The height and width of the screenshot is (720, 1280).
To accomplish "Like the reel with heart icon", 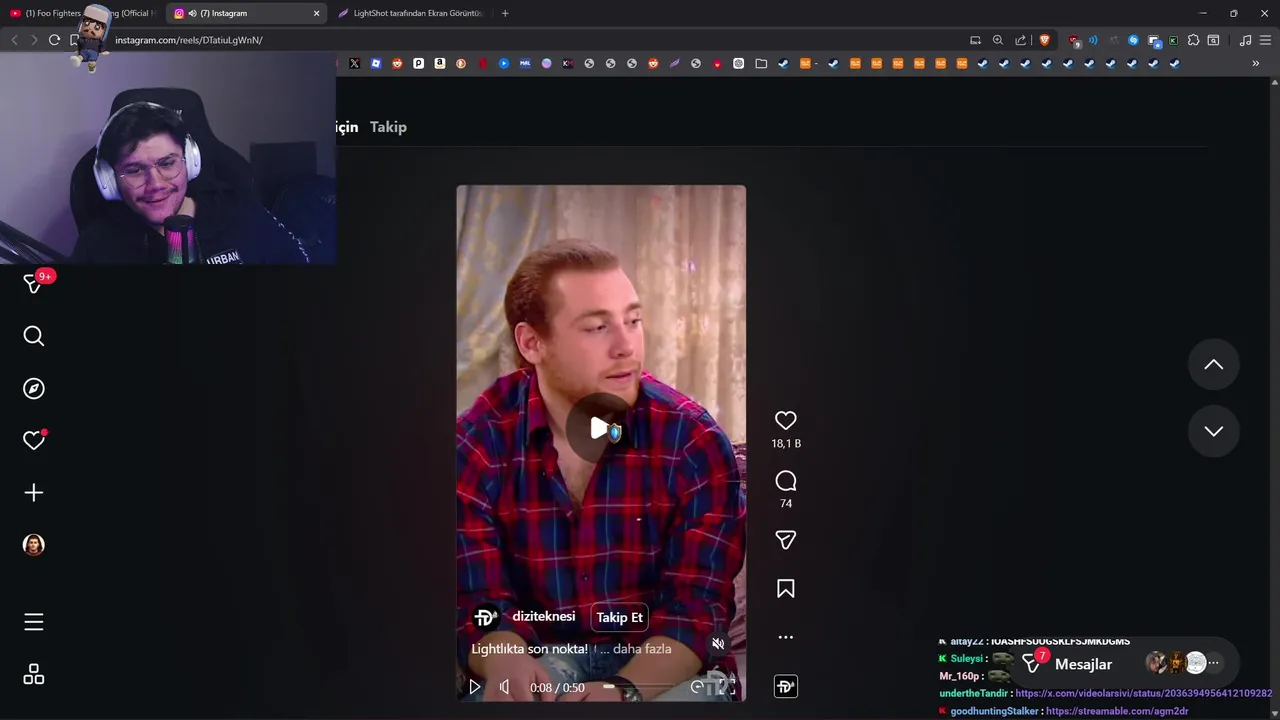I will point(786,421).
